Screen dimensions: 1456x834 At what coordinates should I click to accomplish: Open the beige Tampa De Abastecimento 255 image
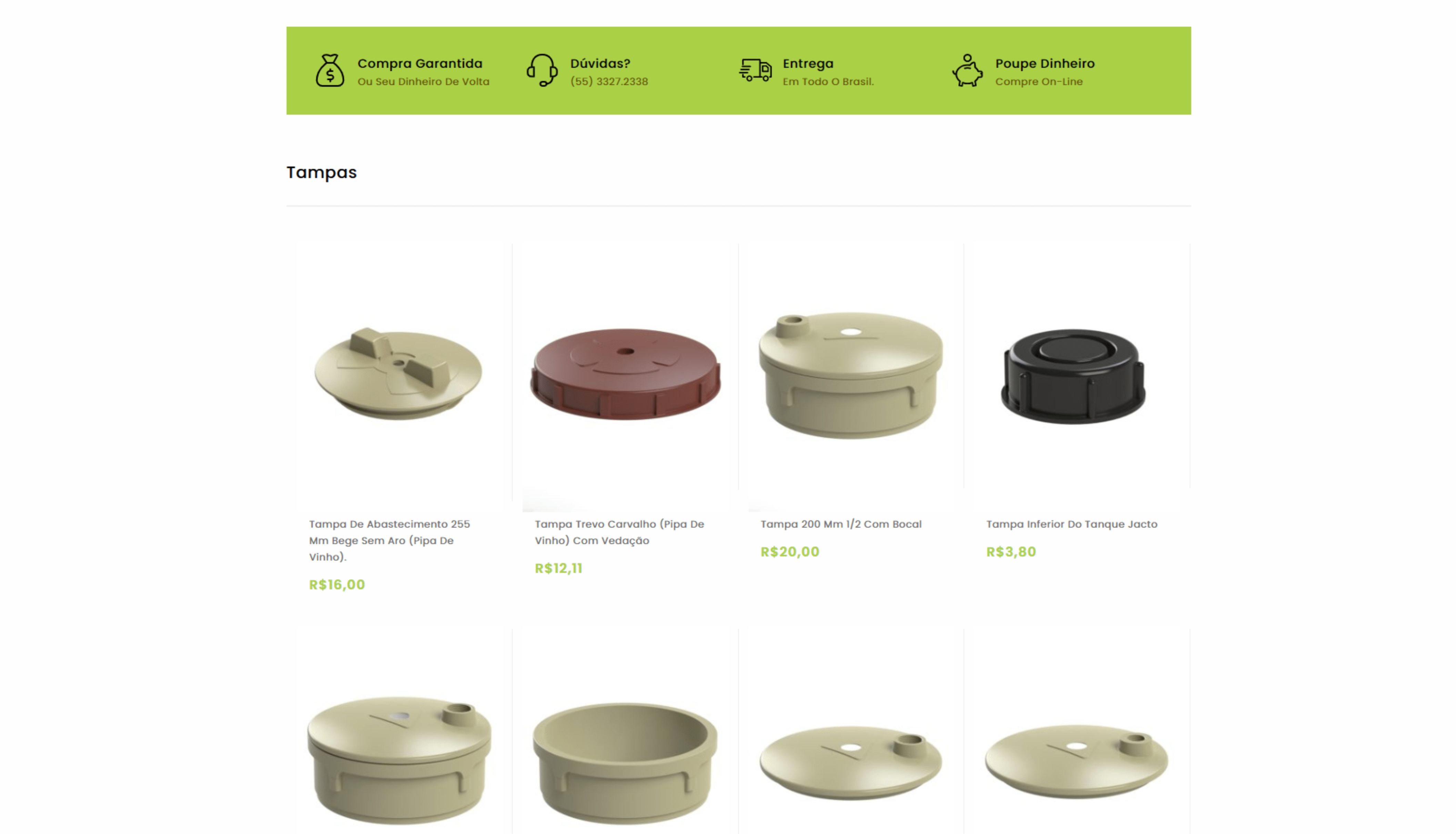click(x=398, y=373)
